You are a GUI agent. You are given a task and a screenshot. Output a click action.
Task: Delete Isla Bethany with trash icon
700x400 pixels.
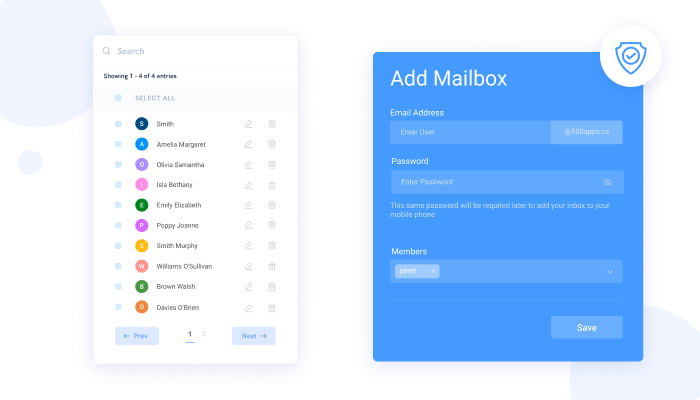point(272,185)
